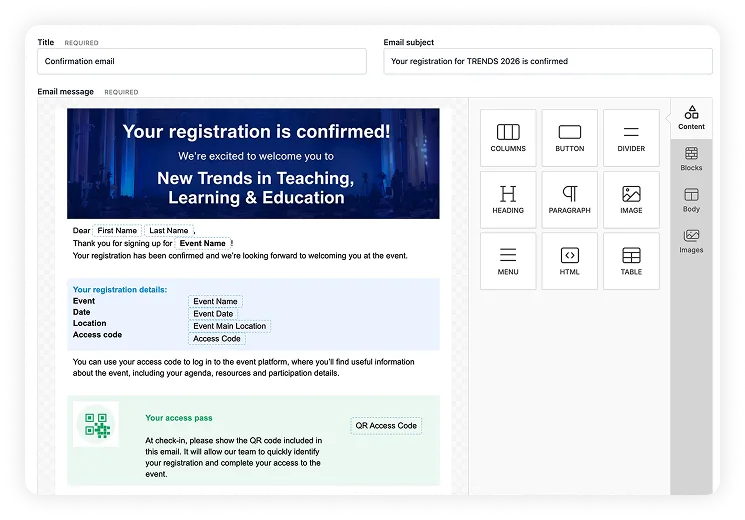Select the Access Code merge tag
745x520 pixels.
[217, 338]
